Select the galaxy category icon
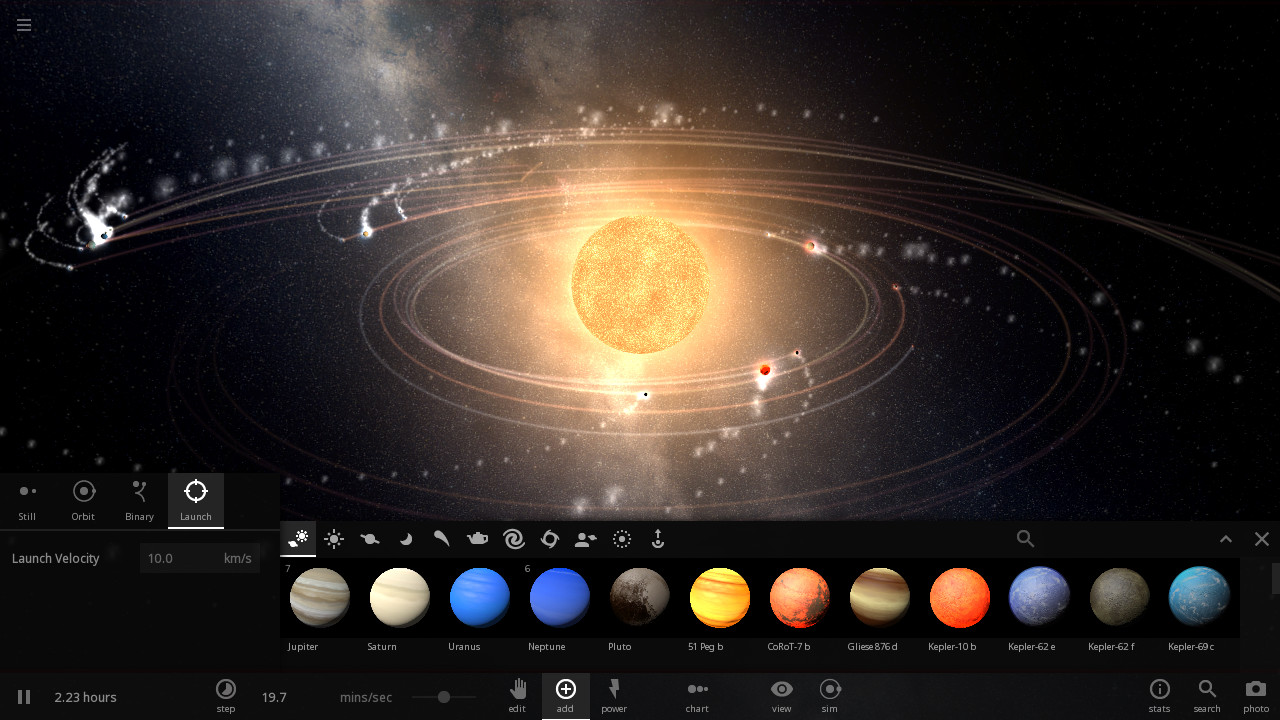 (x=514, y=539)
